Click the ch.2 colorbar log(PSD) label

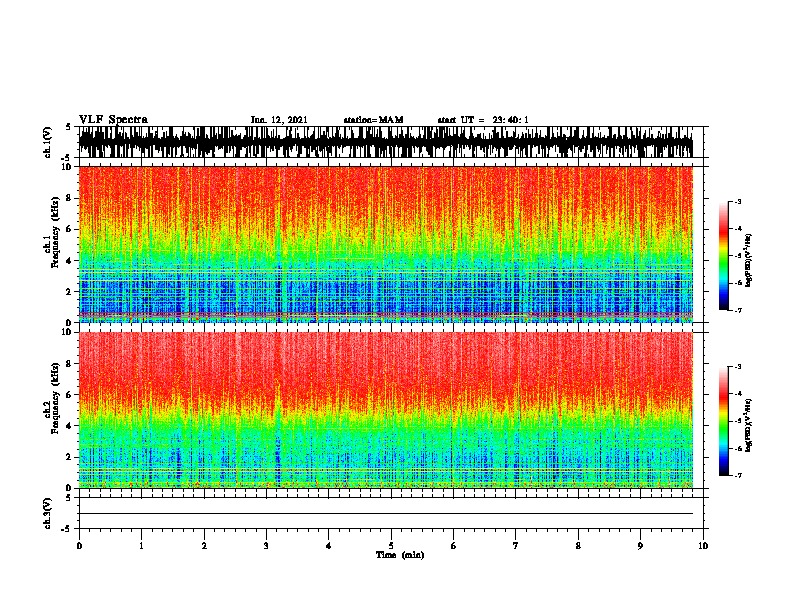click(749, 425)
